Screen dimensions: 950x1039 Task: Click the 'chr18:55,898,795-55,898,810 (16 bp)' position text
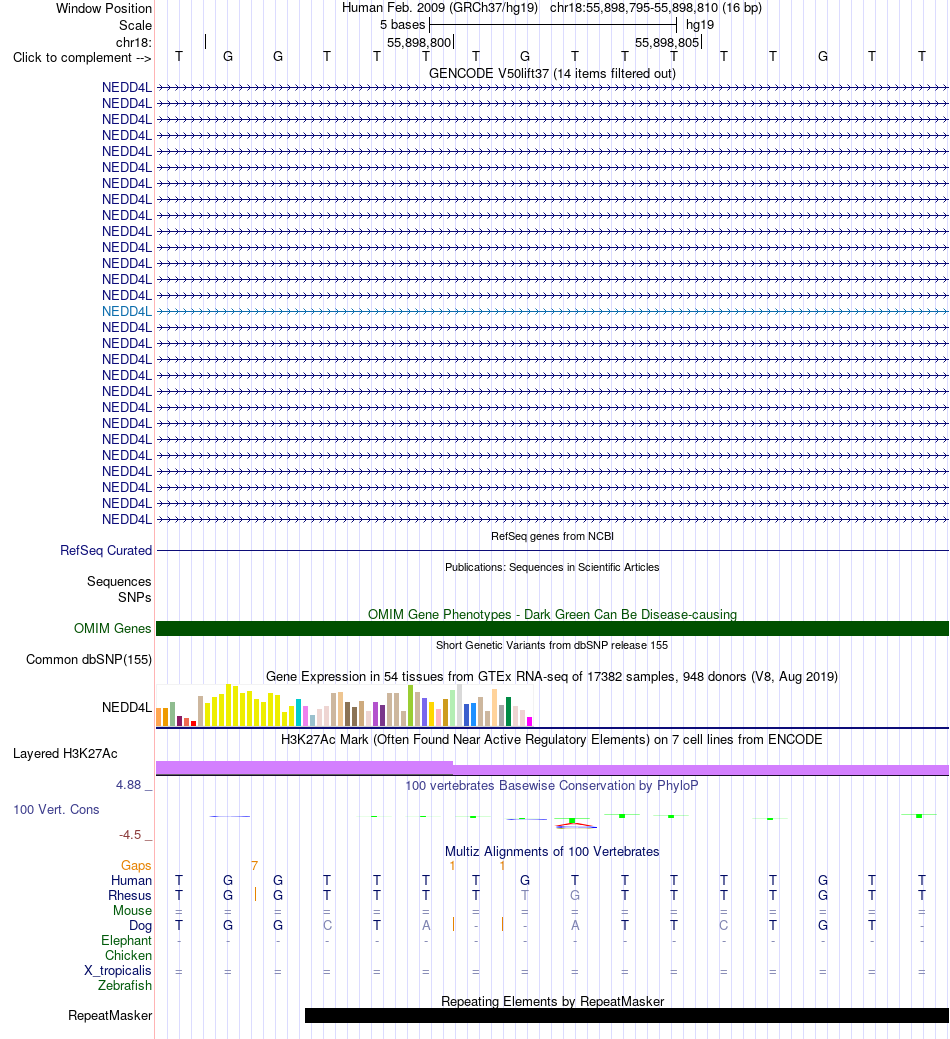tap(656, 8)
